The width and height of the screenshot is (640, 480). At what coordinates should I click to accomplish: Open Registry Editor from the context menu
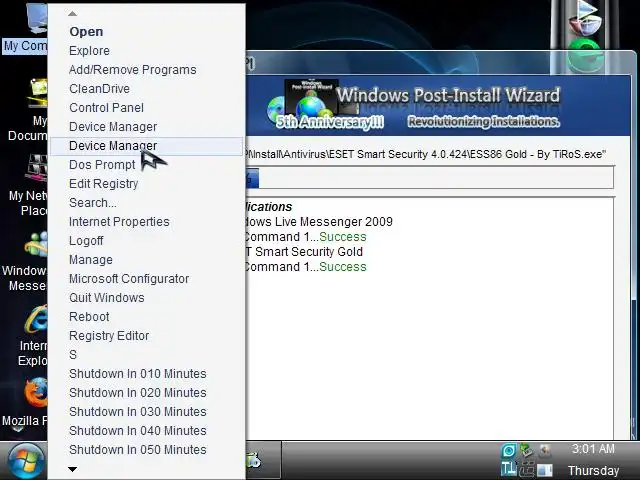point(109,336)
